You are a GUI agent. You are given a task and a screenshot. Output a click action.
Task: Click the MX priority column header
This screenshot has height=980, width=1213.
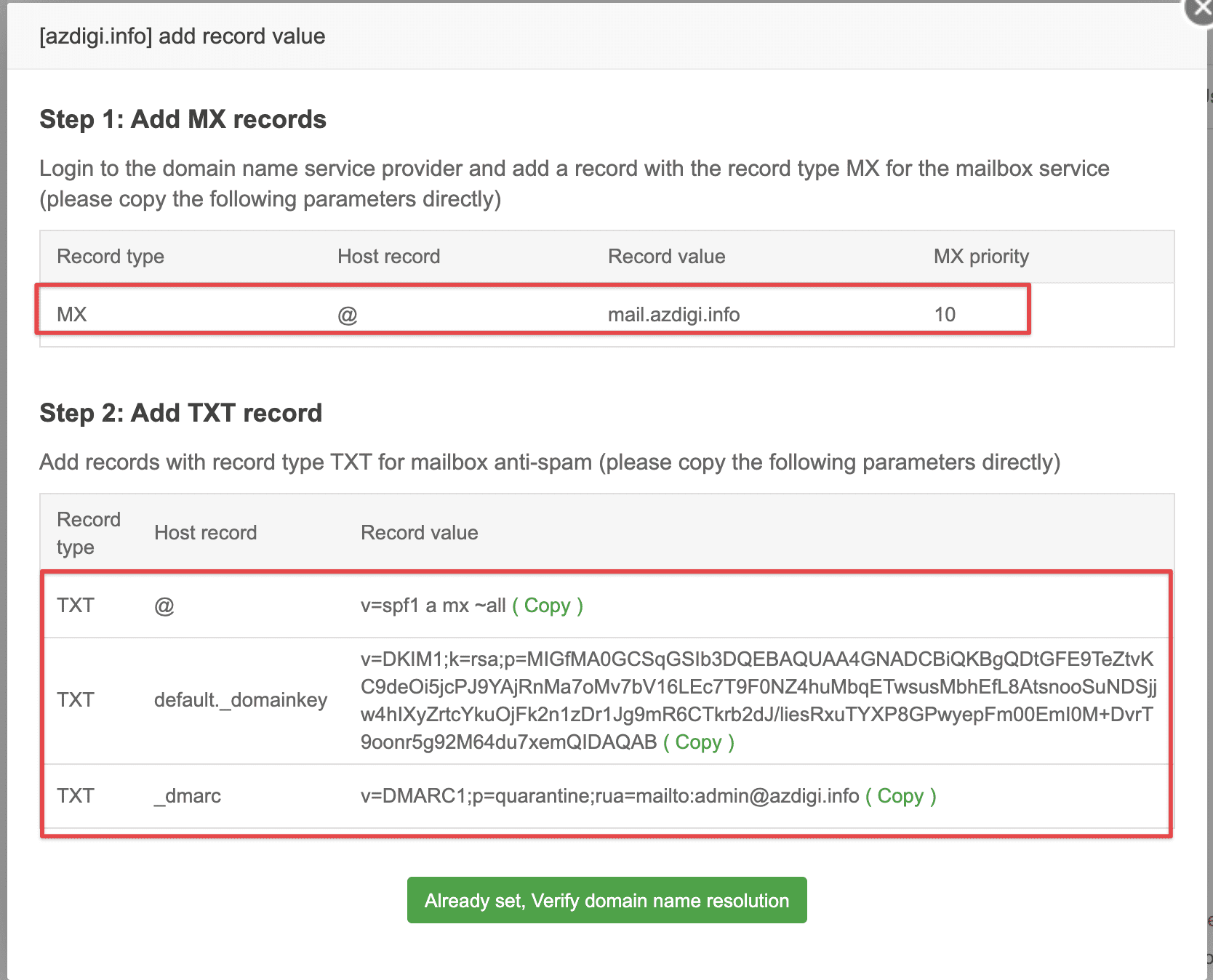click(981, 257)
